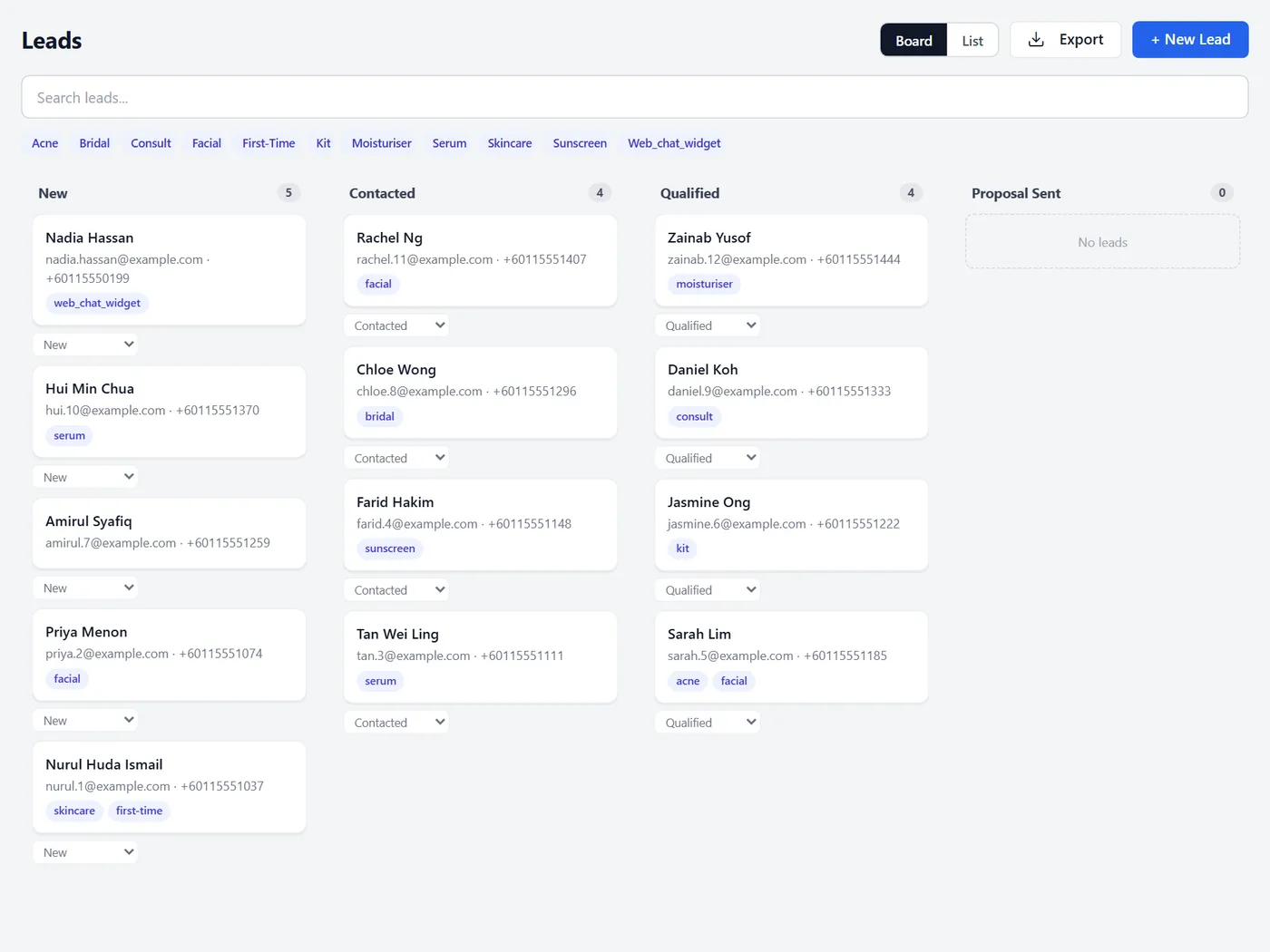This screenshot has height=952, width=1270.
Task: Focus the Search leads field
Action: (x=635, y=97)
